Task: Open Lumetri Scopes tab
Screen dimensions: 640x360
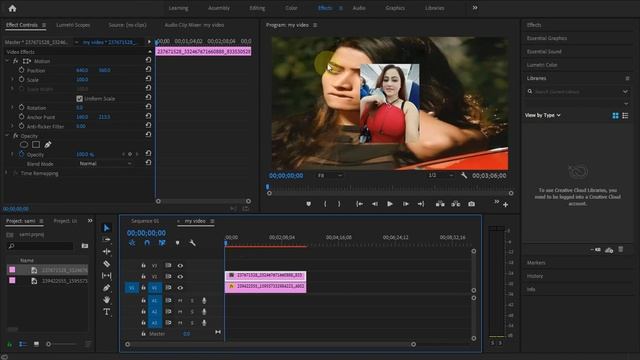Action: (x=73, y=25)
